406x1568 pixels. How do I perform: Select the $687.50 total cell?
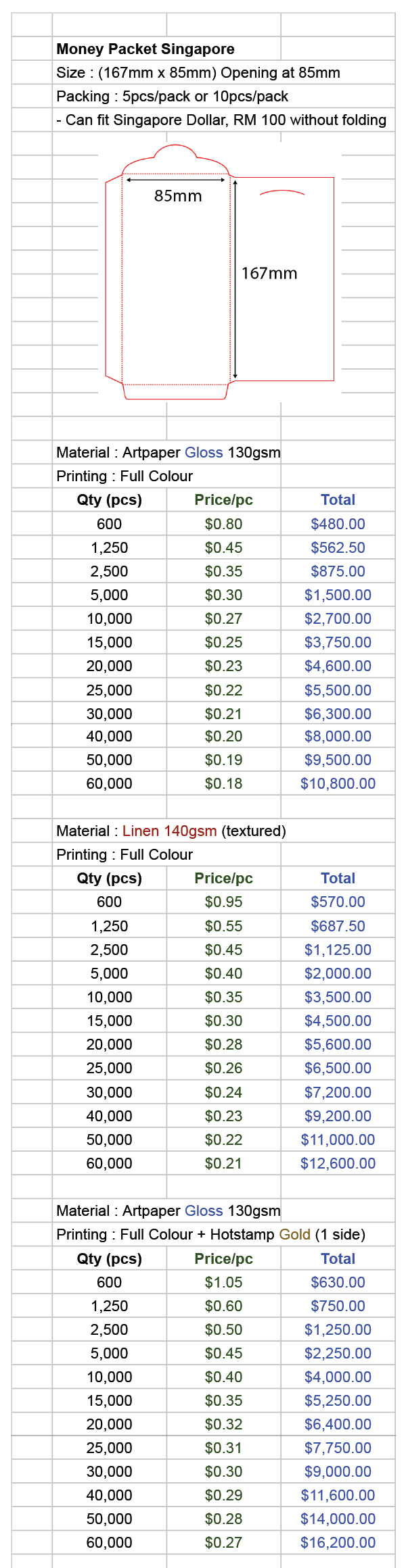[x=338, y=926]
